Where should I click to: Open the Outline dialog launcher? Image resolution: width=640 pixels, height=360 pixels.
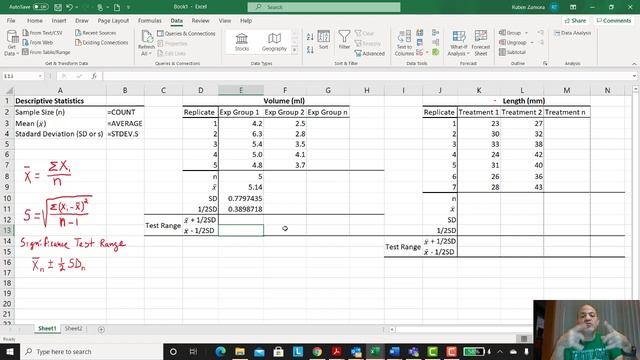[x=545, y=64]
